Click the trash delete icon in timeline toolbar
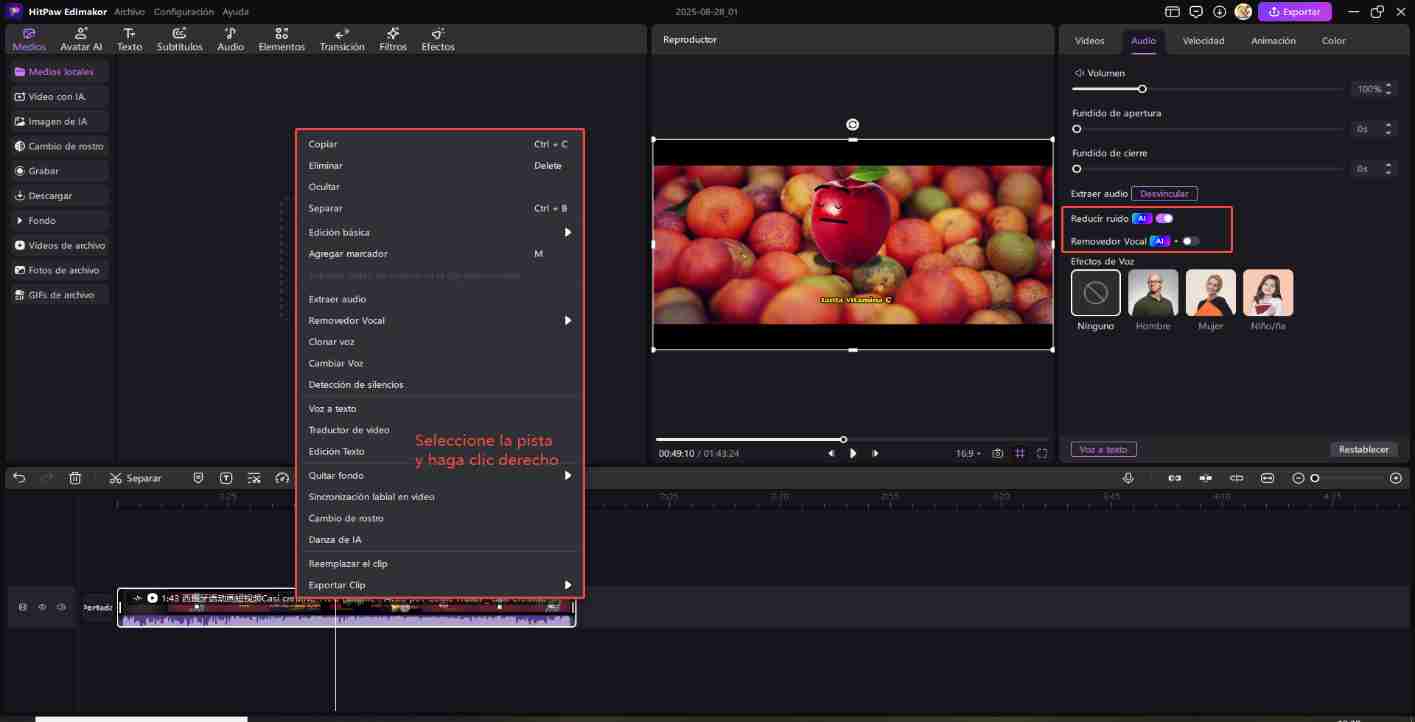Viewport: 1415px width, 722px height. click(75, 478)
